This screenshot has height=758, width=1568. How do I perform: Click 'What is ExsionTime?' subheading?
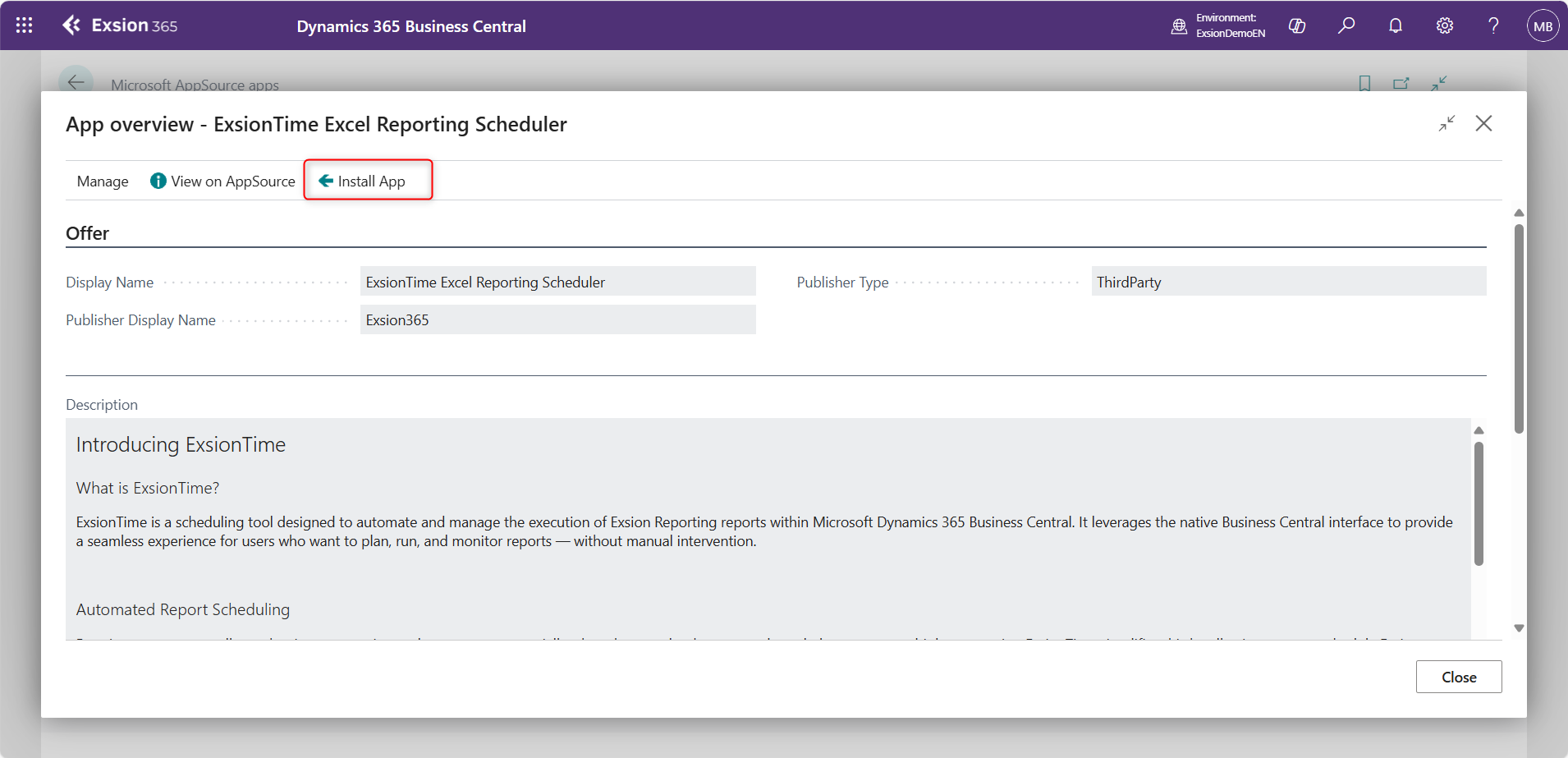click(148, 488)
